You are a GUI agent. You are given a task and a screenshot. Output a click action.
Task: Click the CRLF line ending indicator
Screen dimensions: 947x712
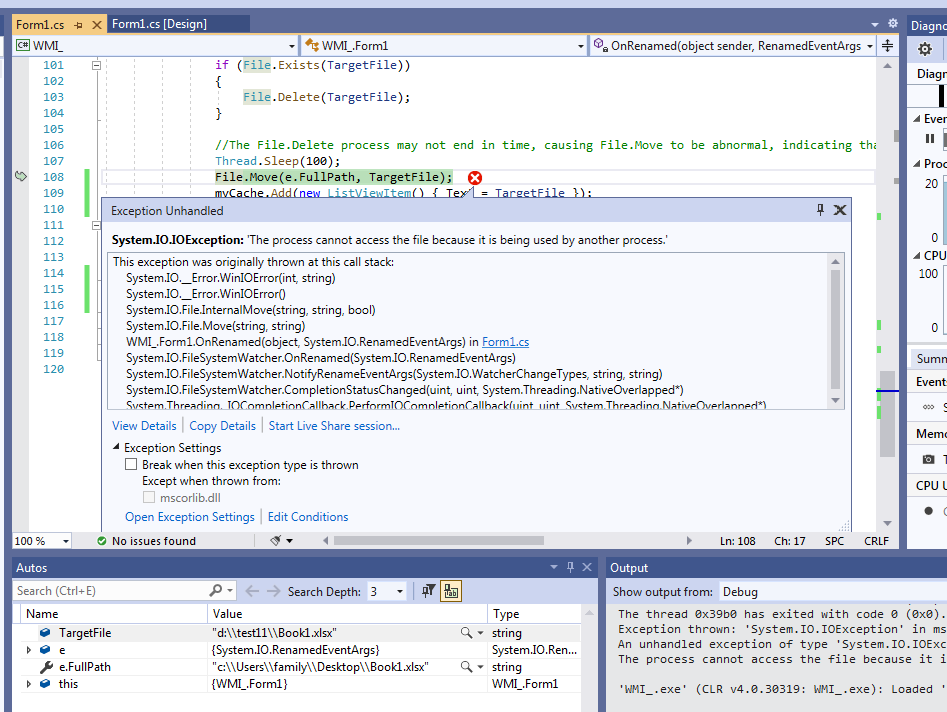(x=876, y=541)
